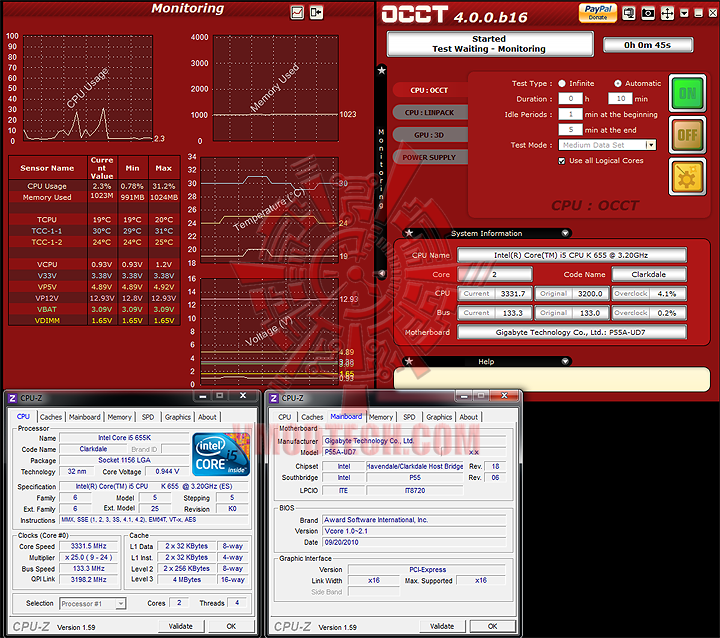720x638 pixels.
Task: Click Validate in the right CPU-Z window
Action: click(x=442, y=626)
